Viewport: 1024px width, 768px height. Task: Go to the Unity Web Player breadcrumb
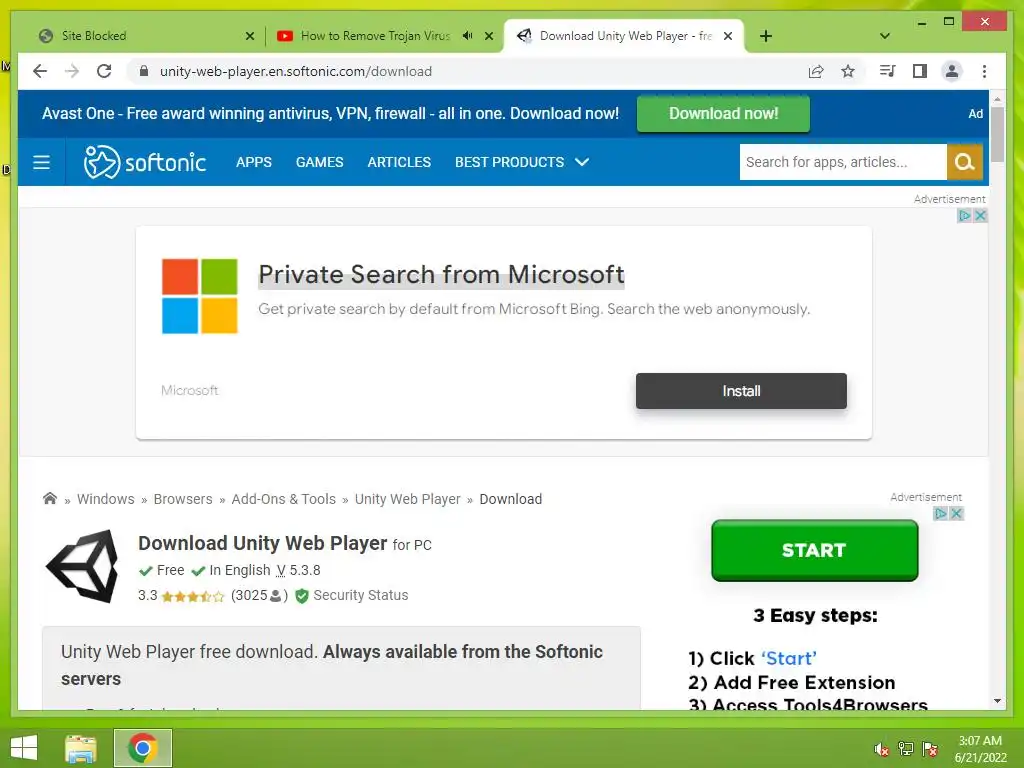408,499
